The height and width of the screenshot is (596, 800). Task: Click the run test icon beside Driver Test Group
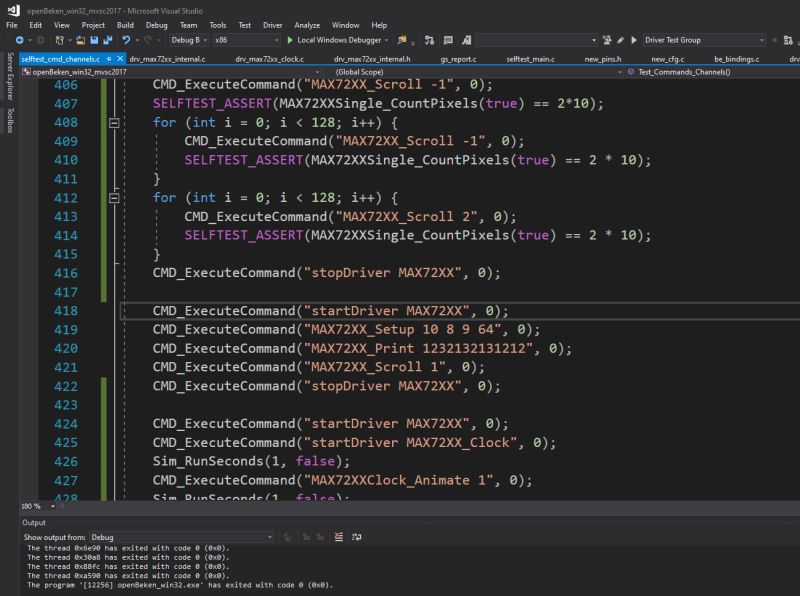(x=633, y=40)
